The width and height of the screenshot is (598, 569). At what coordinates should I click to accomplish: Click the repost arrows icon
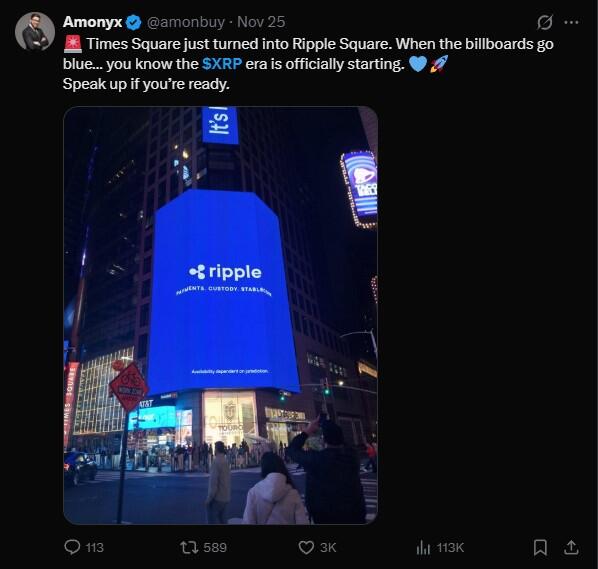[x=189, y=548]
